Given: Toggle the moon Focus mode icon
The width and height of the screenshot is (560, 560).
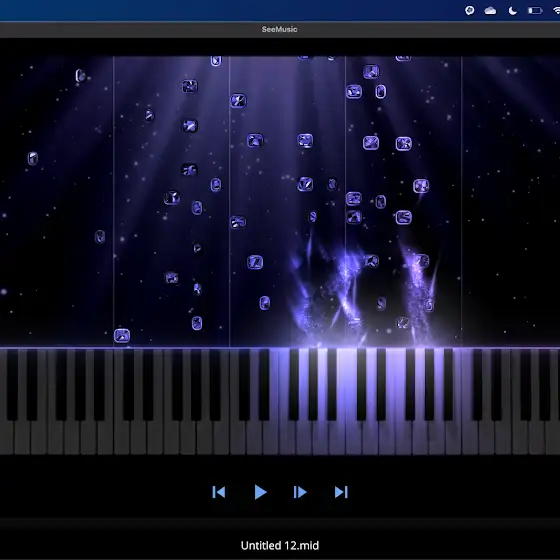Looking at the screenshot, I should coord(512,11).
